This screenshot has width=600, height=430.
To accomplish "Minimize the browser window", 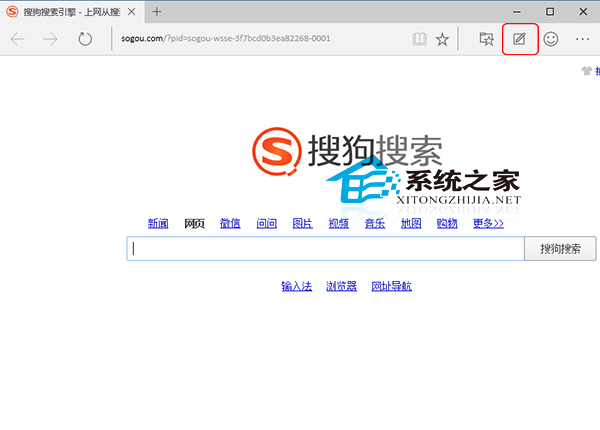I will [x=517, y=12].
